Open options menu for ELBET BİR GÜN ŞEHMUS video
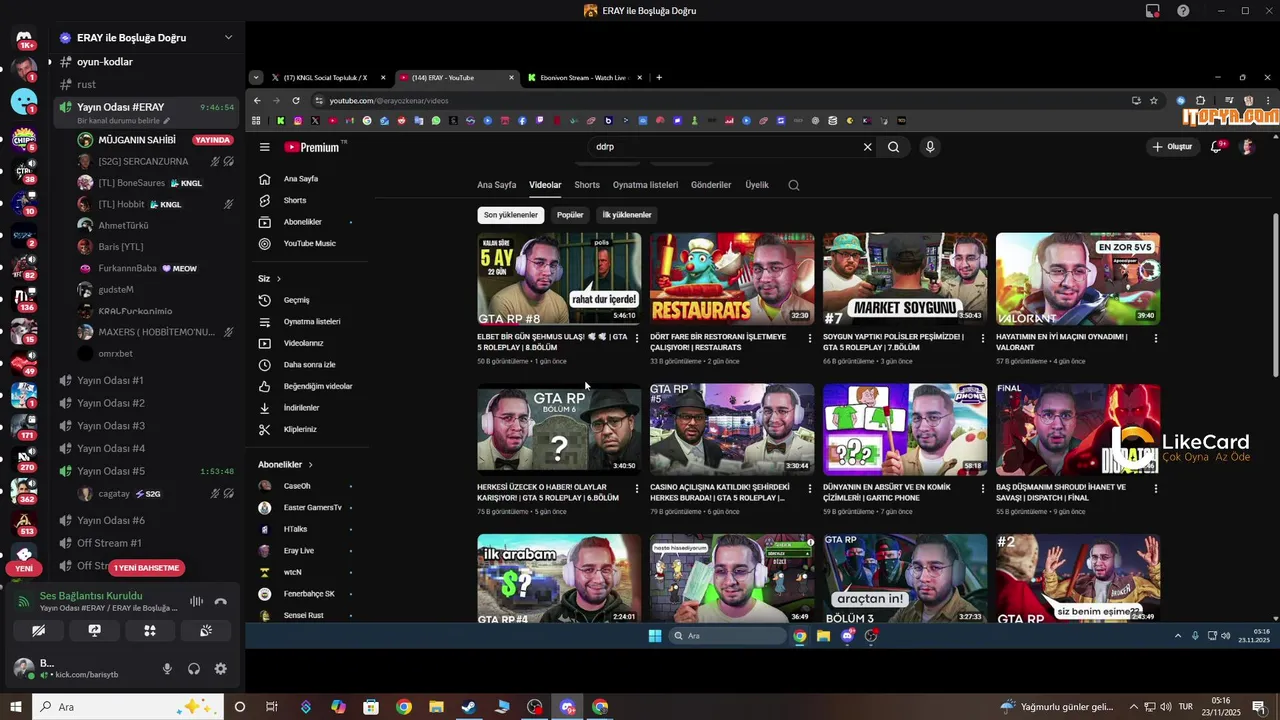Screen dimensions: 1280x720 [637, 338]
